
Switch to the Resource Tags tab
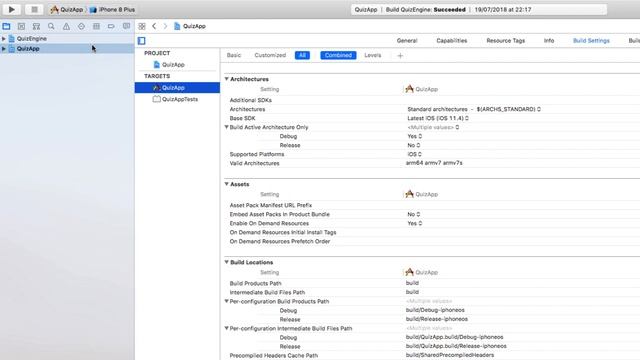(505, 41)
